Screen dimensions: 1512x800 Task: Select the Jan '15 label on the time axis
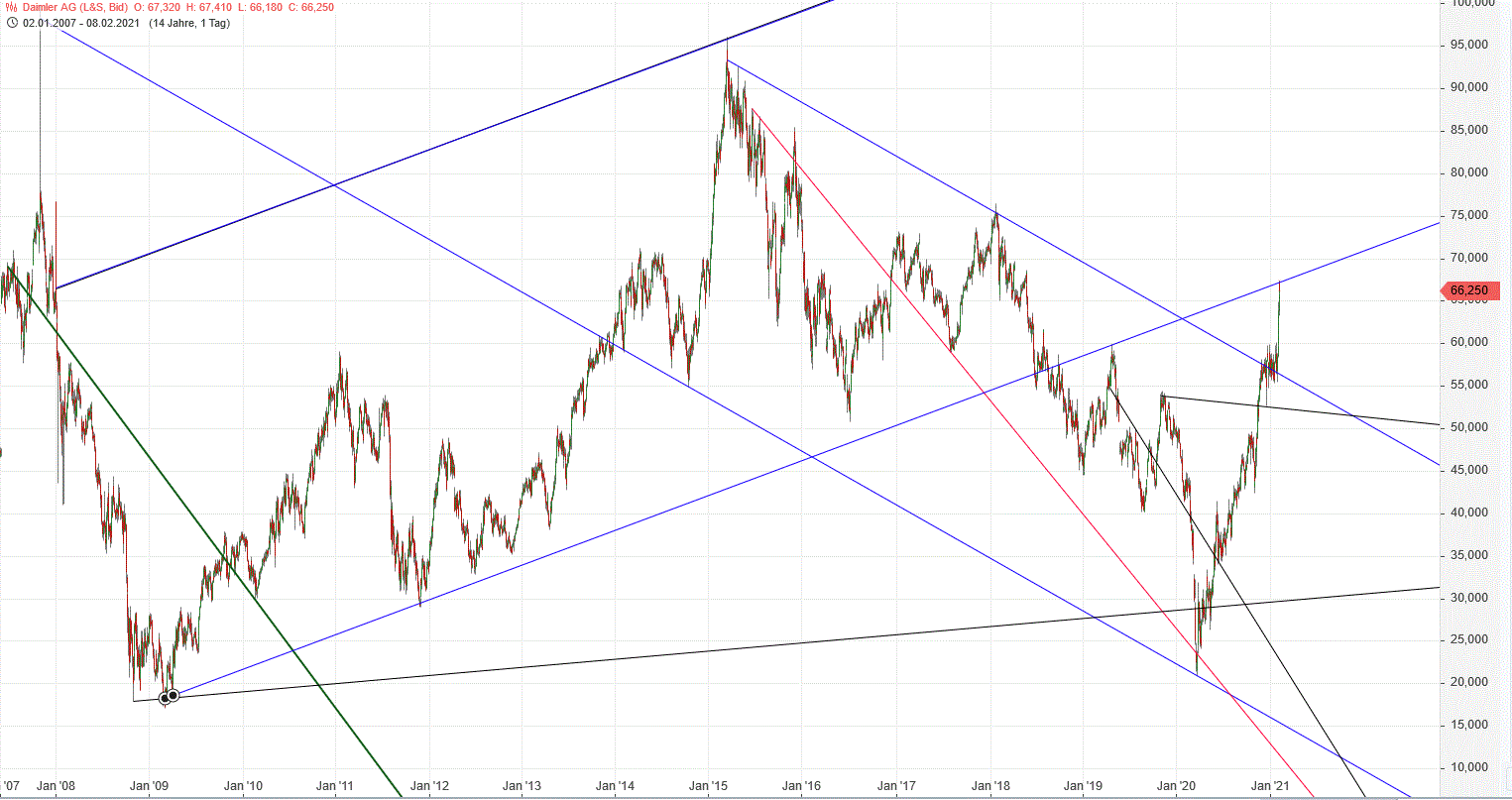tap(710, 784)
